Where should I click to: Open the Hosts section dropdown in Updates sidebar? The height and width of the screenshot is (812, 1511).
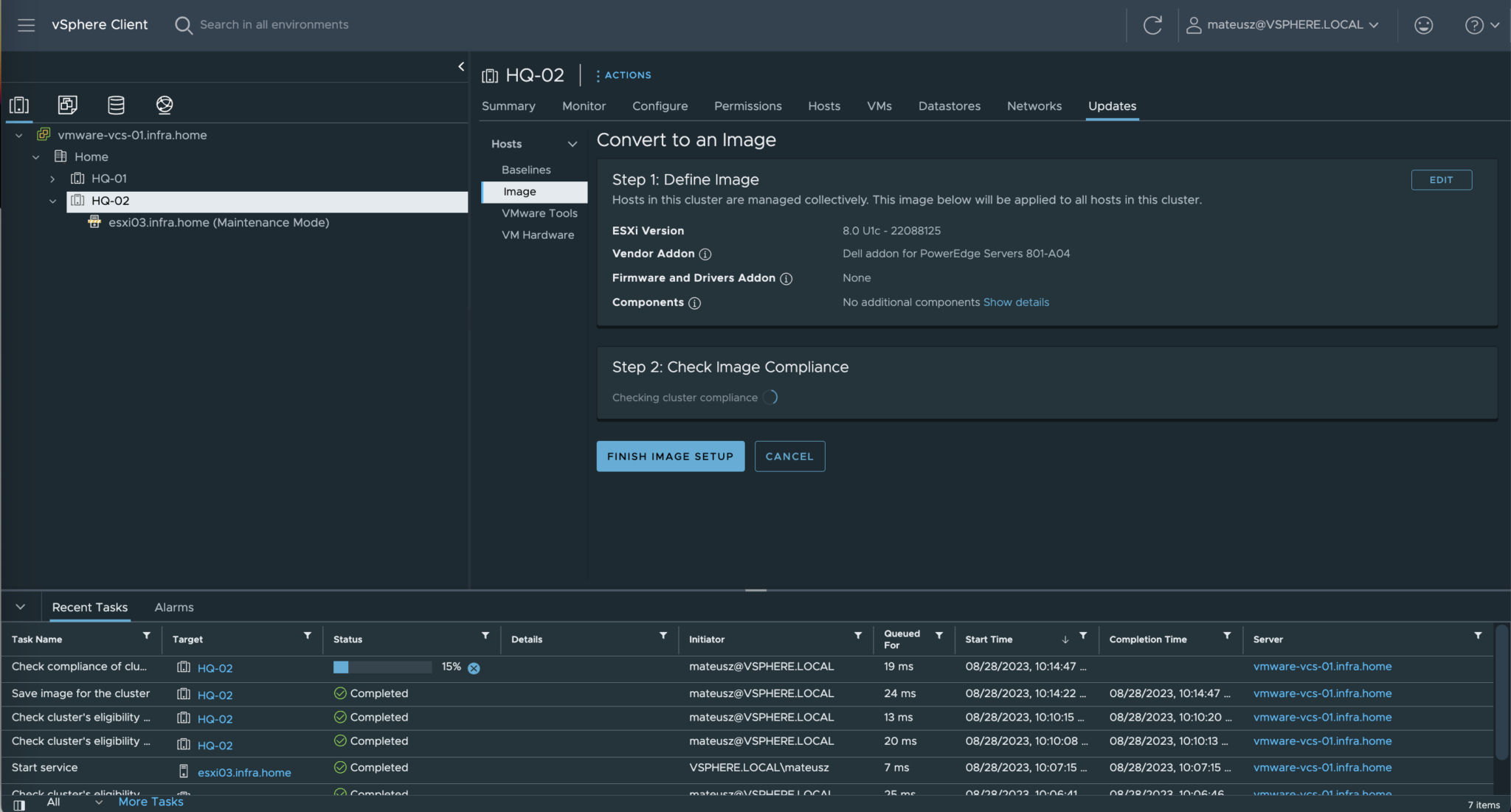573,143
